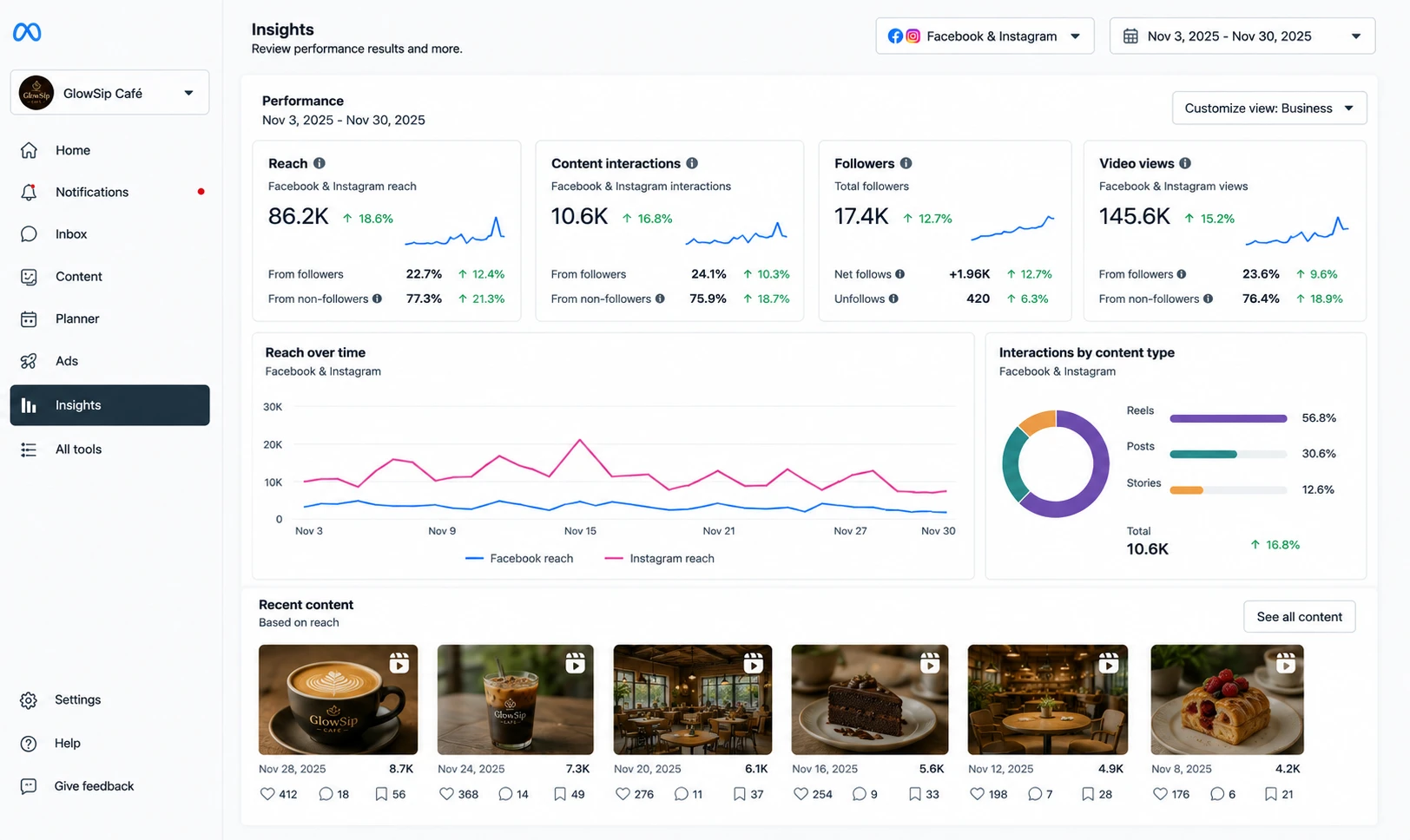Image resolution: width=1410 pixels, height=840 pixels.
Task: Click the heart icon under Nov 8 post
Action: point(1160,794)
